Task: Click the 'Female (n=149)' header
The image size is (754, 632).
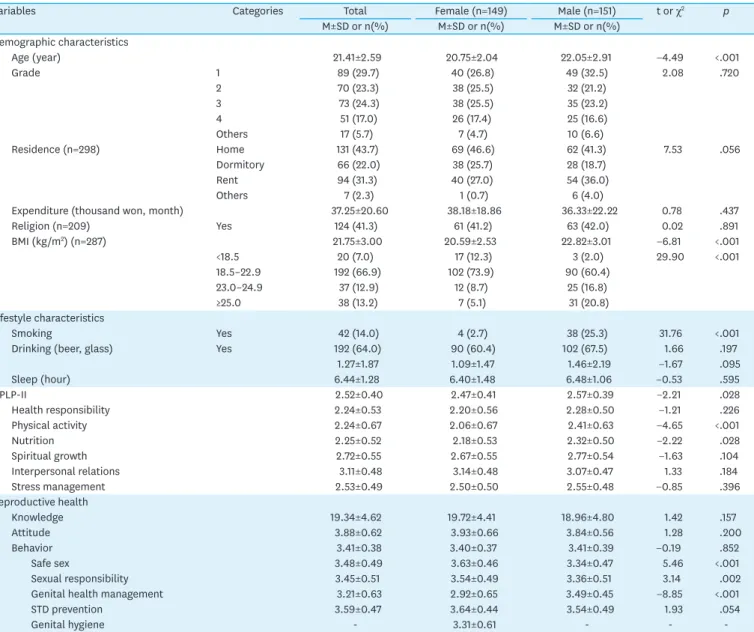Action: (x=471, y=11)
